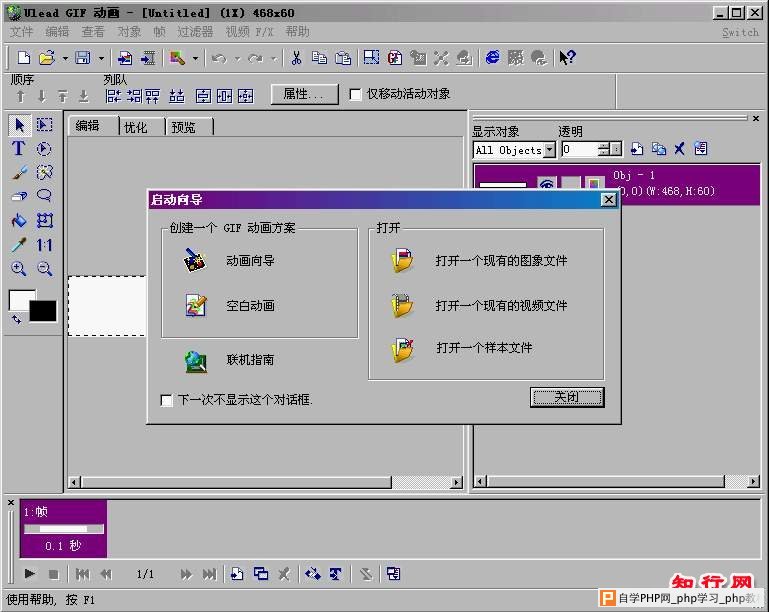Open an existing video file icon
Screen dimensions: 769x612
pos(402,305)
